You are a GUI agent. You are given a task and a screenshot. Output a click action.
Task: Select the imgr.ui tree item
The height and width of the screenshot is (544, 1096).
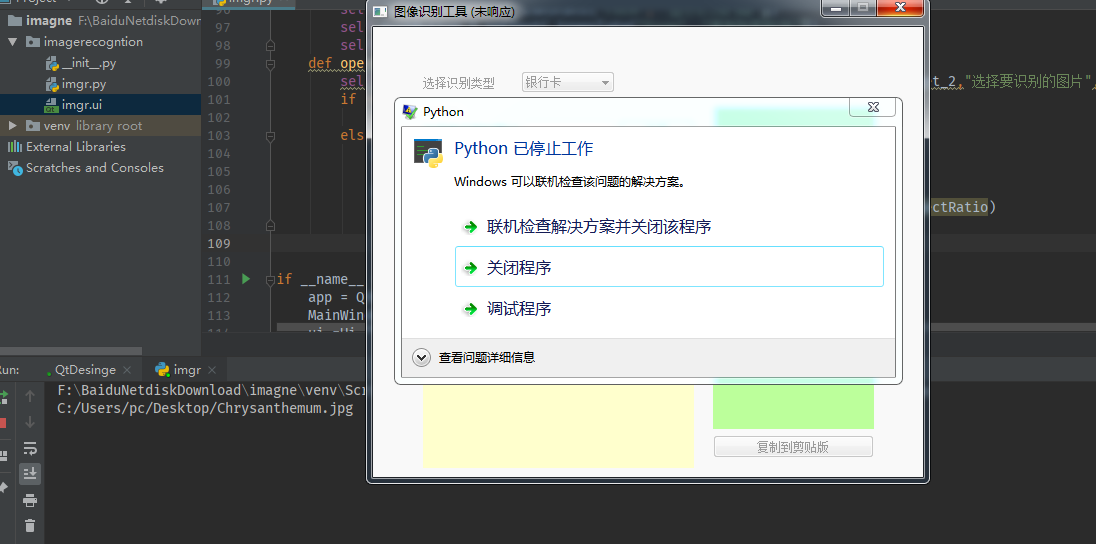(x=101, y=105)
